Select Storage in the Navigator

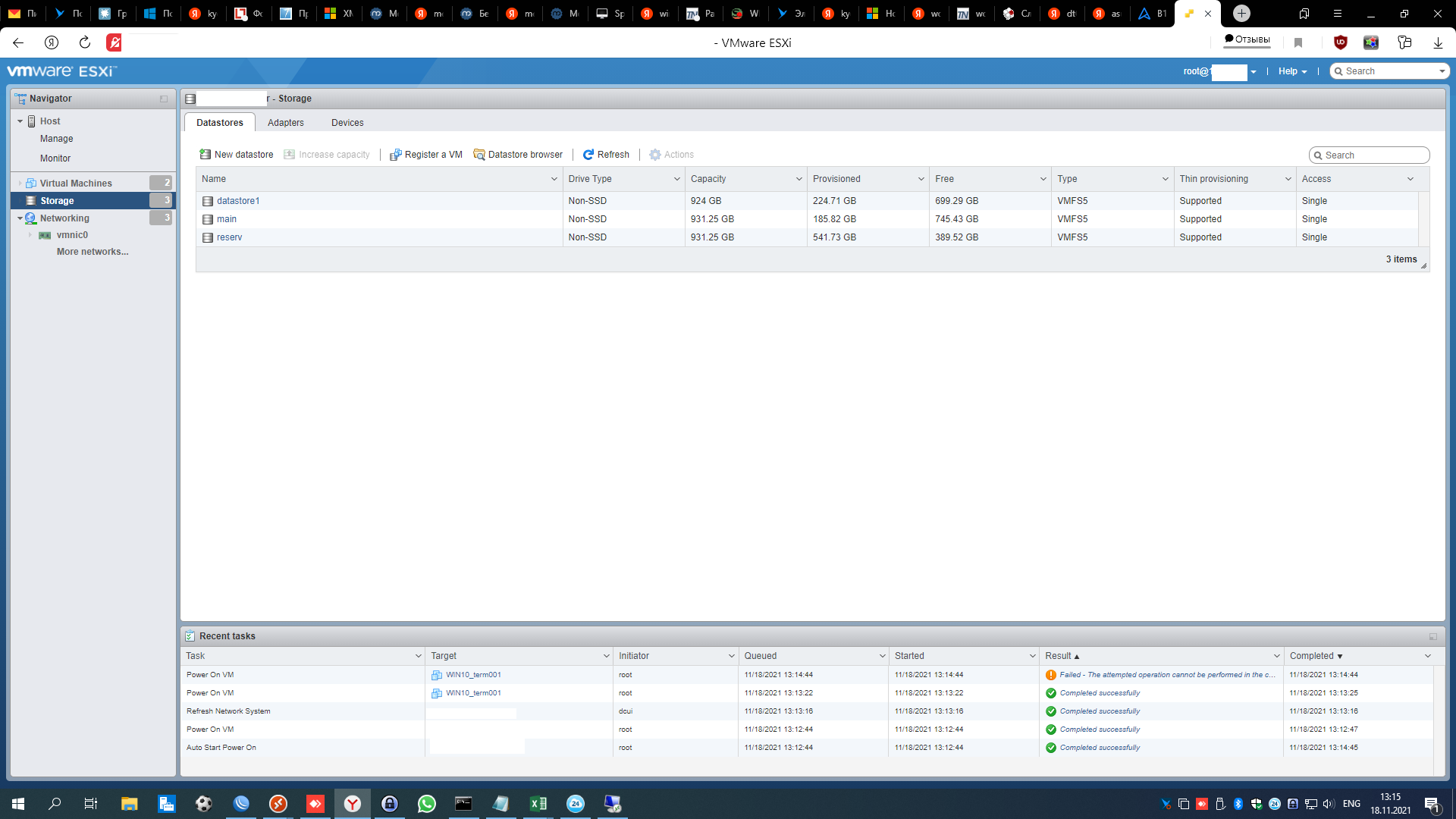(x=93, y=201)
